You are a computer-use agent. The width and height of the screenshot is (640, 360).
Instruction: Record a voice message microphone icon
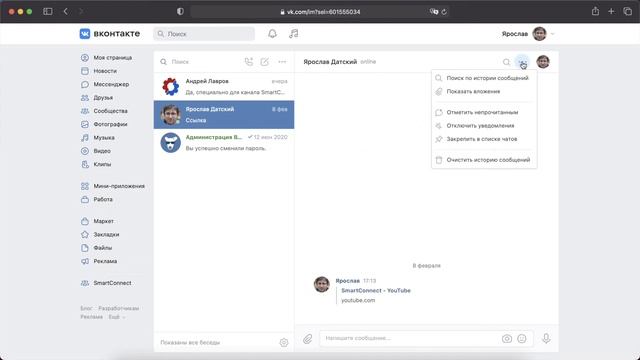[546, 338]
